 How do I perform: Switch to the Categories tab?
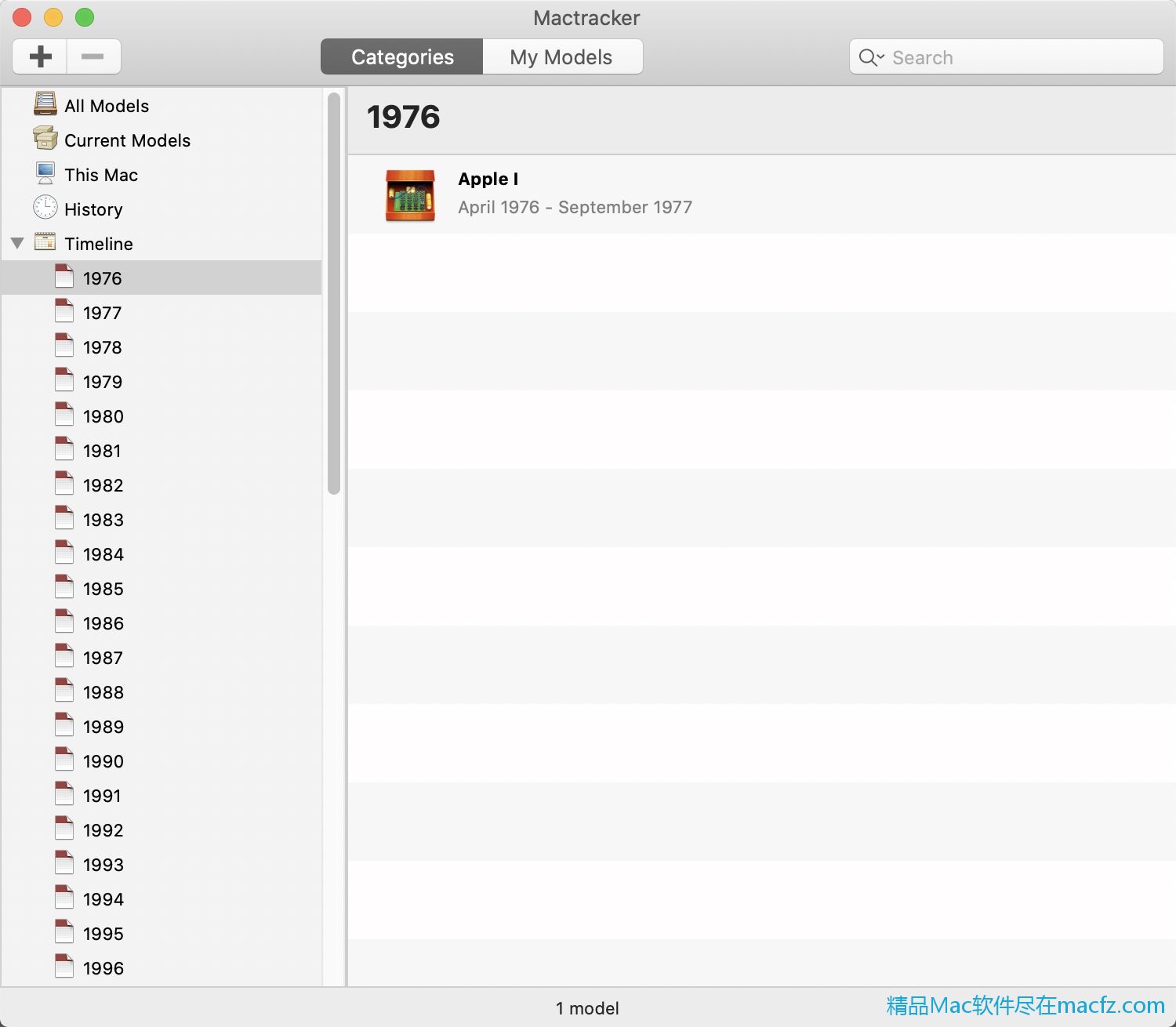pos(402,56)
